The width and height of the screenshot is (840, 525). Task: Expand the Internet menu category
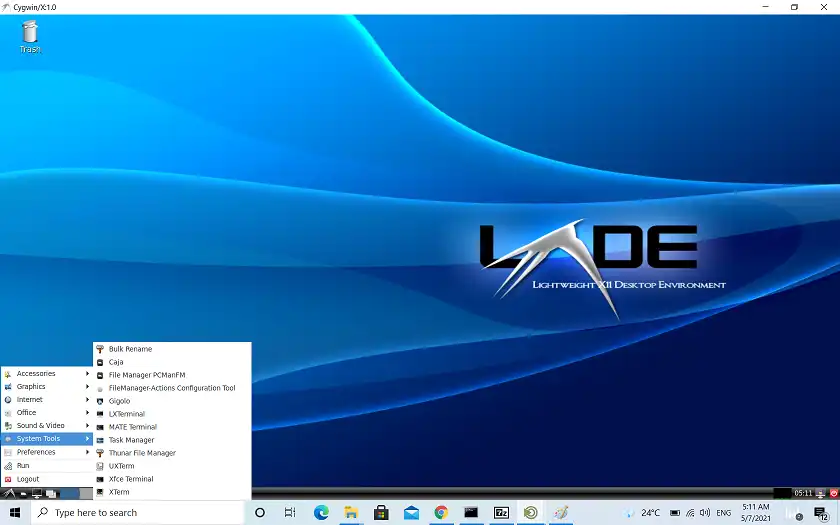(47, 400)
